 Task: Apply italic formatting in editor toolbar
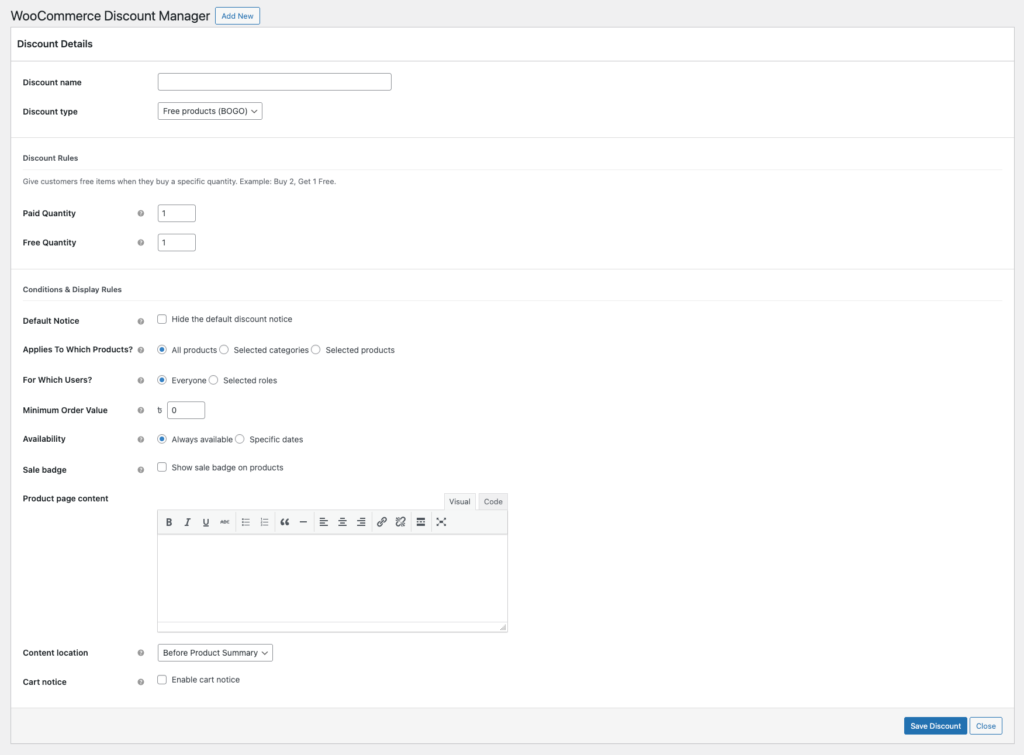tap(187, 522)
